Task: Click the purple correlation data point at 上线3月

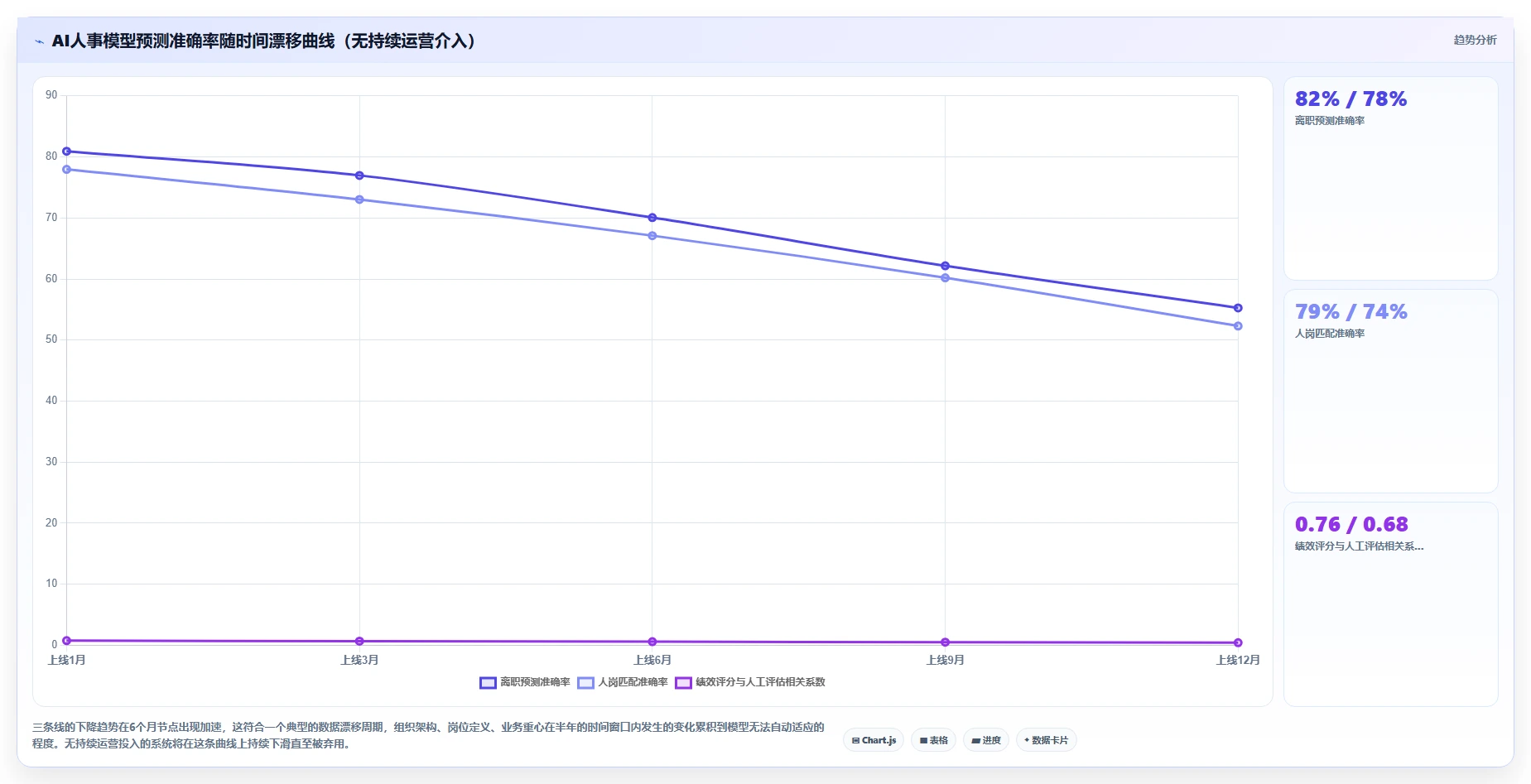Action: point(359,642)
